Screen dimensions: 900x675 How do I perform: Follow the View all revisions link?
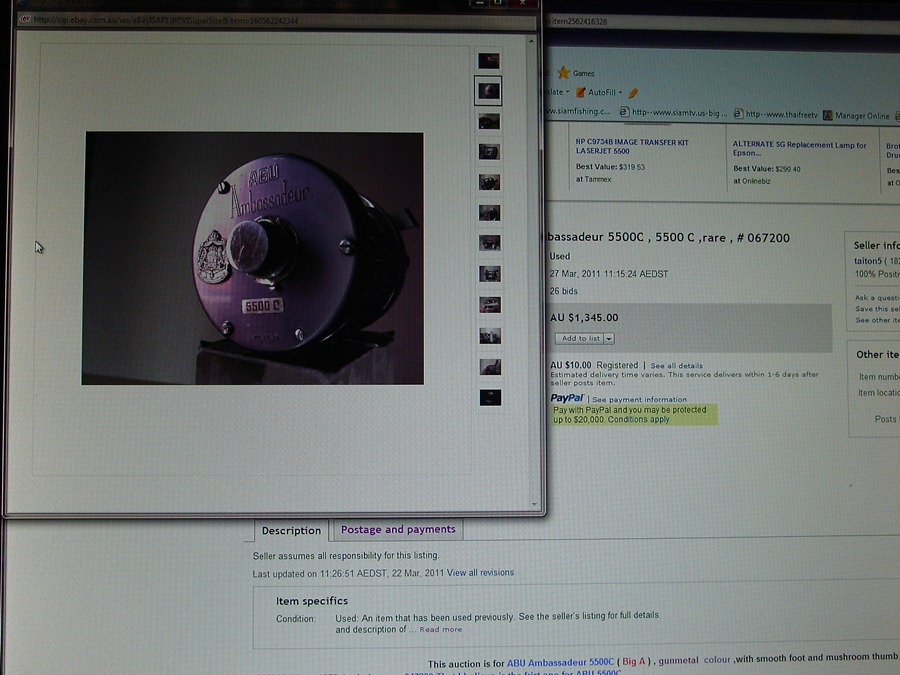click(x=480, y=572)
